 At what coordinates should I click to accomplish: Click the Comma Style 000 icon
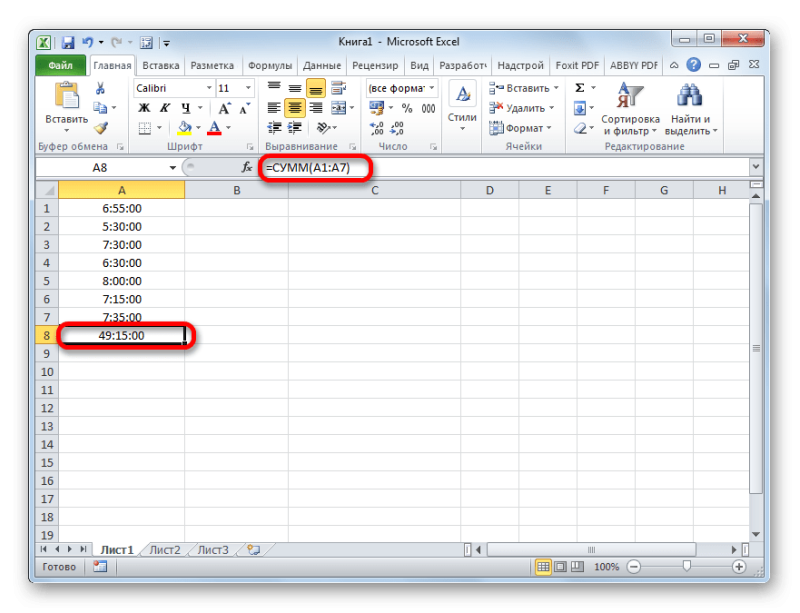(x=428, y=109)
